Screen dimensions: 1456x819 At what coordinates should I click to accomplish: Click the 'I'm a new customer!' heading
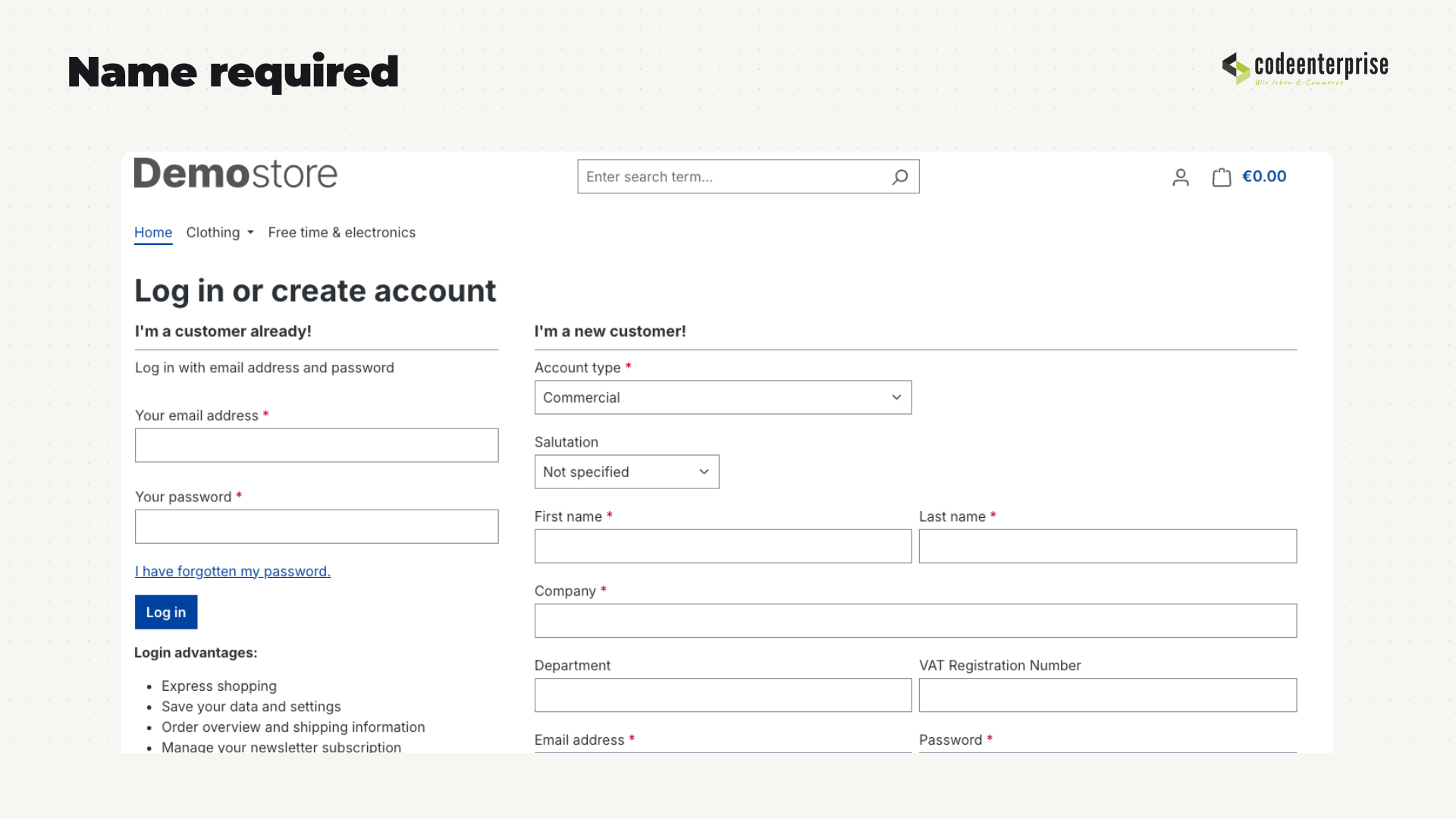pos(610,331)
